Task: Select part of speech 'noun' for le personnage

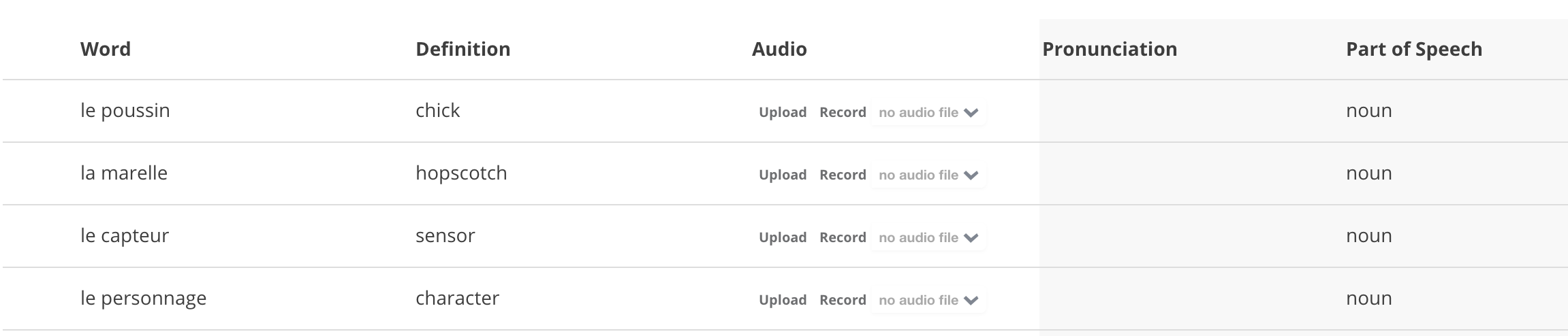Action: pos(1368,299)
